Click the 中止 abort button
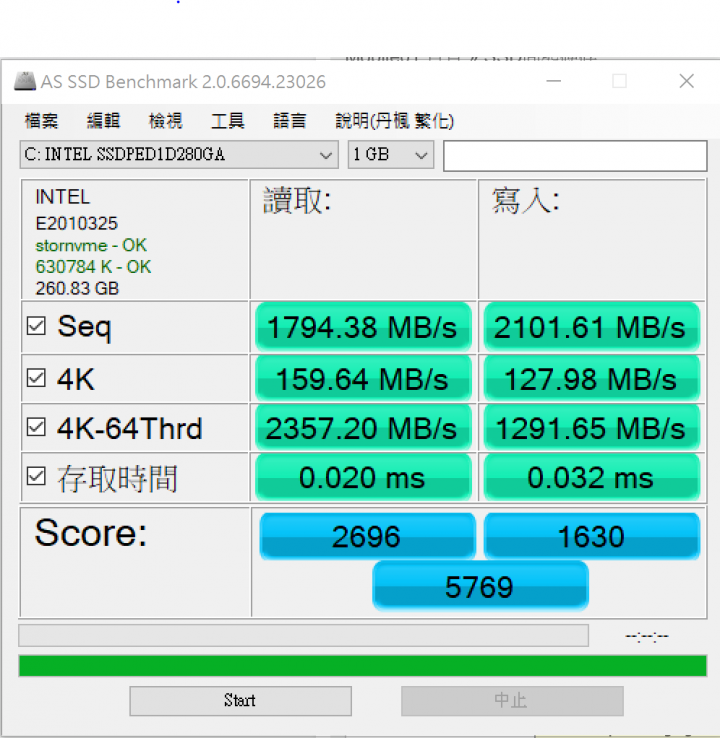Screen dimensions: 720x738 point(512,701)
